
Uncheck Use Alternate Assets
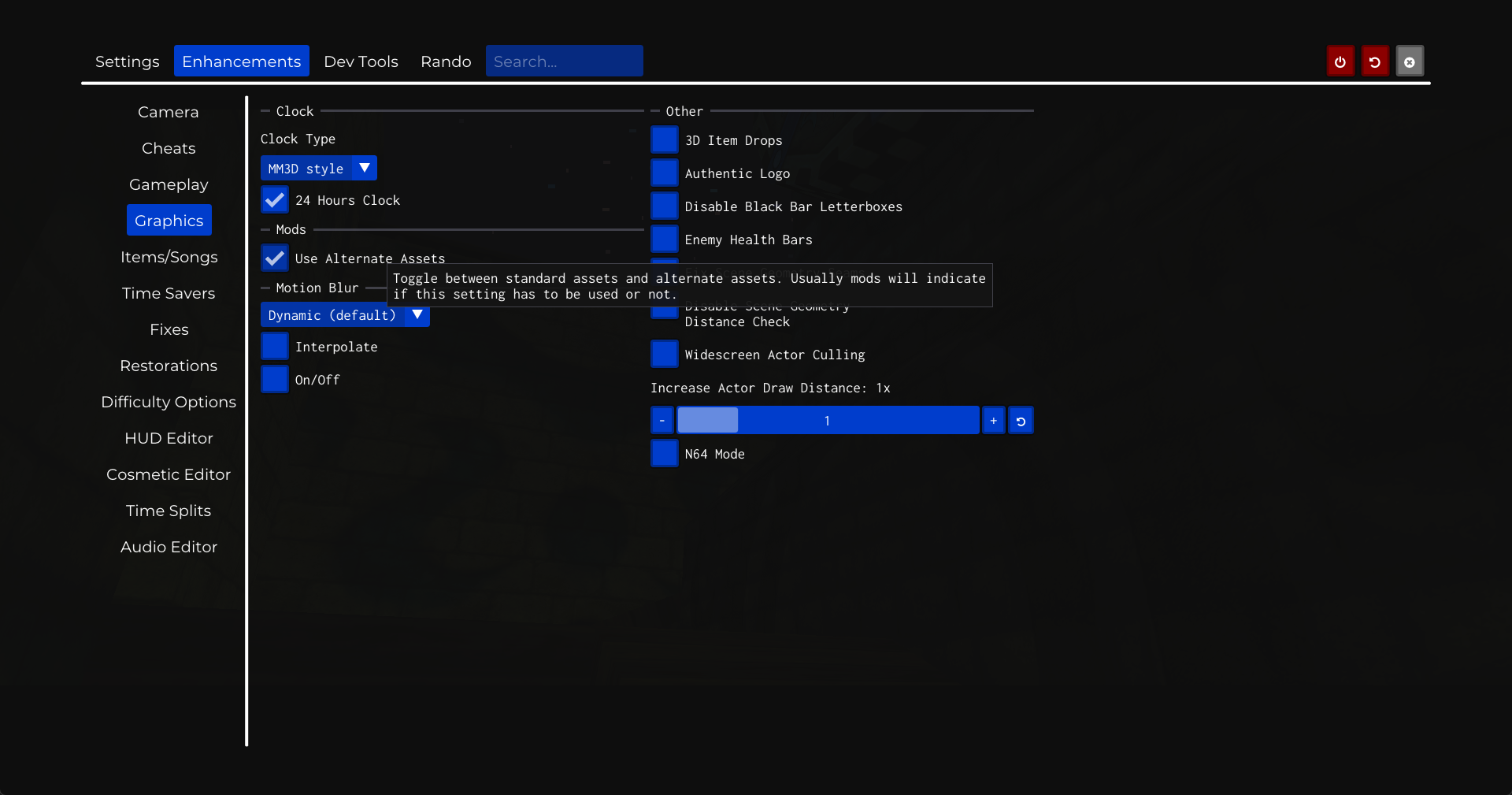coord(275,258)
